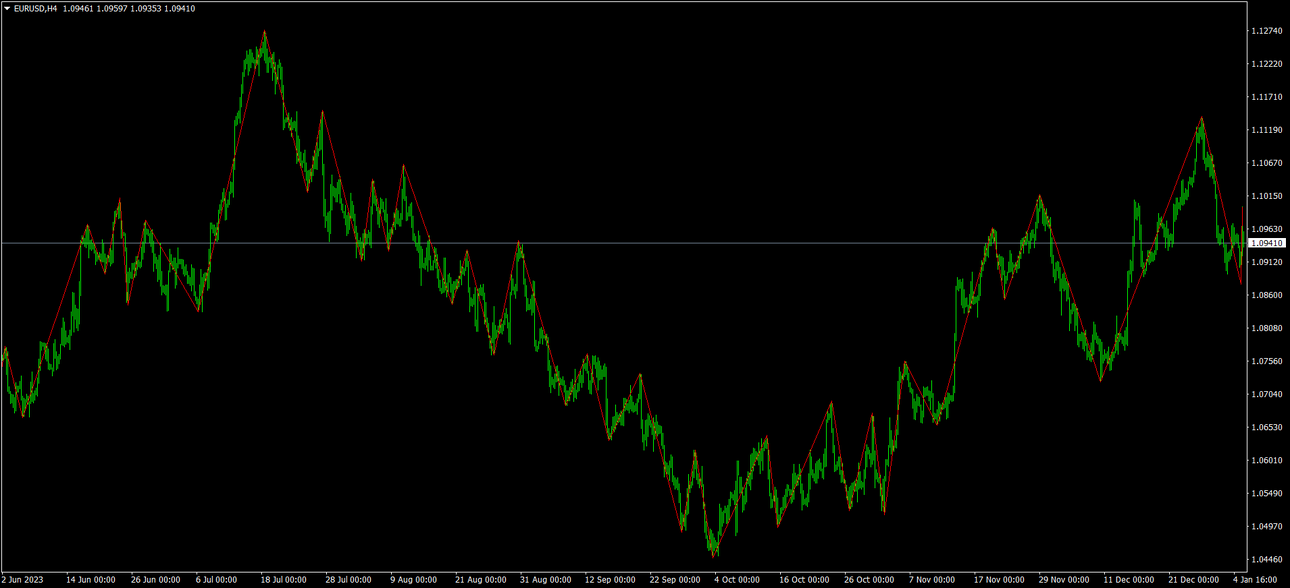The width and height of the screenshot is (1290, 588).
Task: Click the 6 Jul 00:00 time label
Action: point(217,579)
